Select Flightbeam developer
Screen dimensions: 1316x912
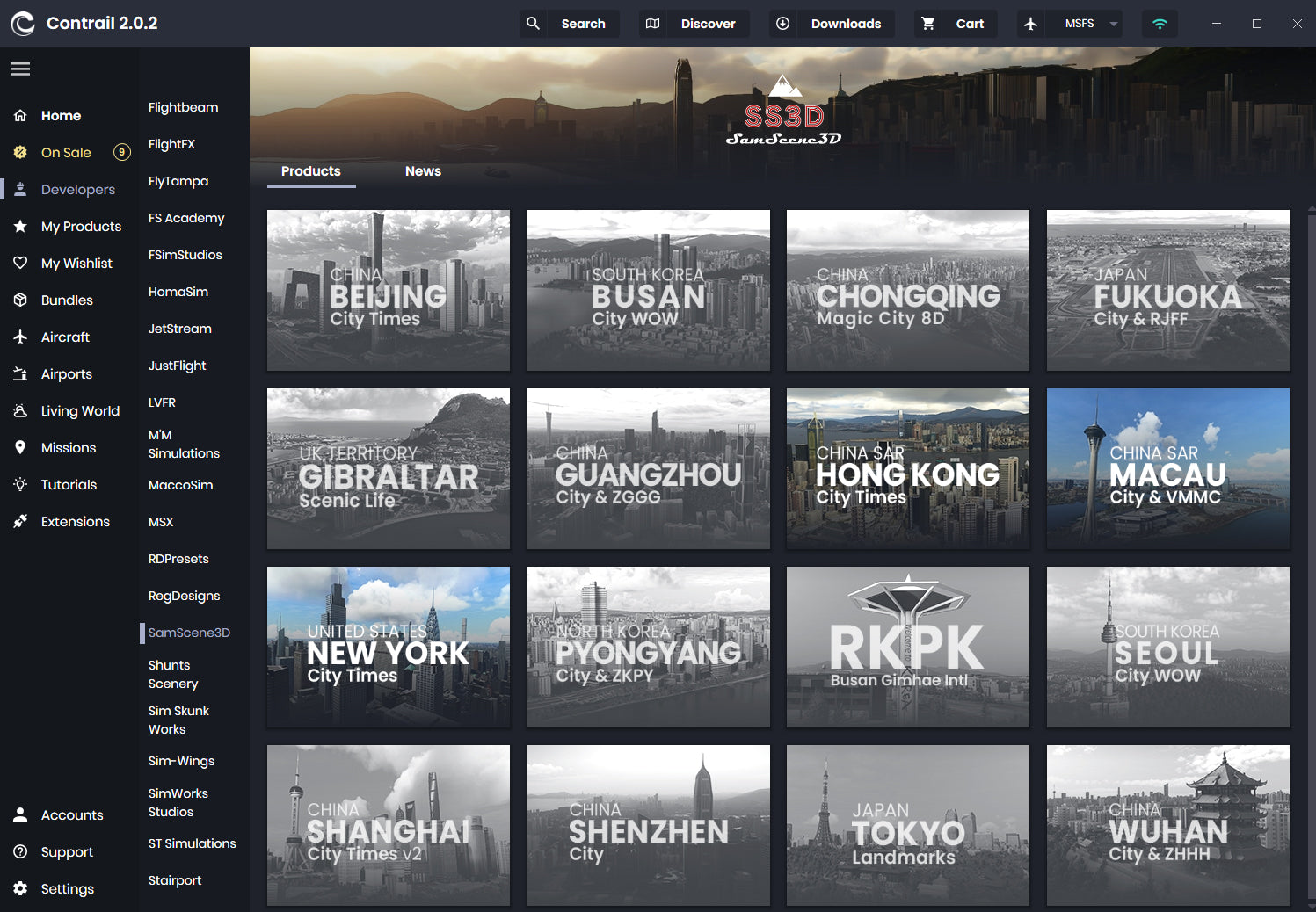[x=183, y=107]
